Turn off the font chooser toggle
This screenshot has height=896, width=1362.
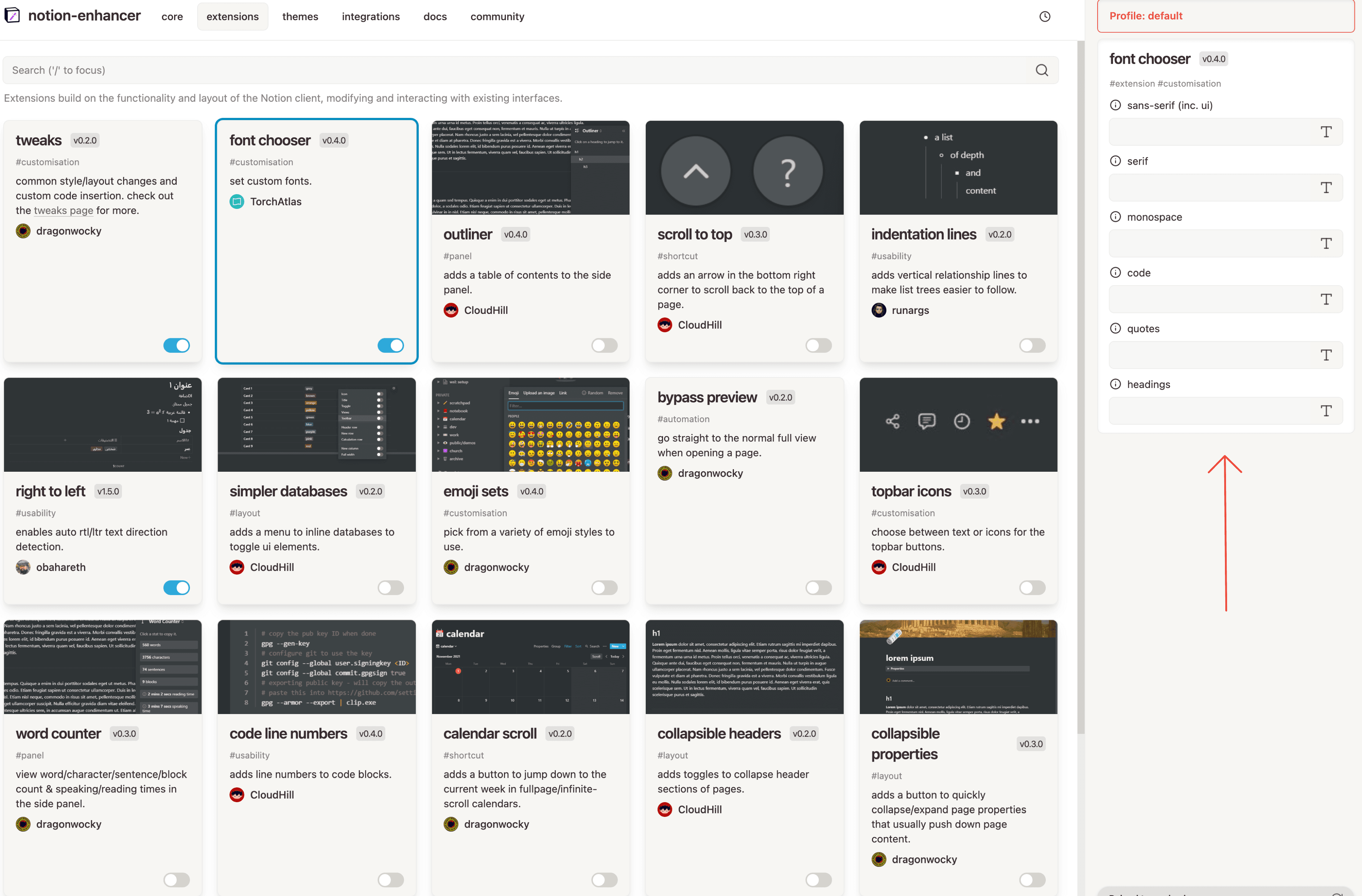[391, 346]
